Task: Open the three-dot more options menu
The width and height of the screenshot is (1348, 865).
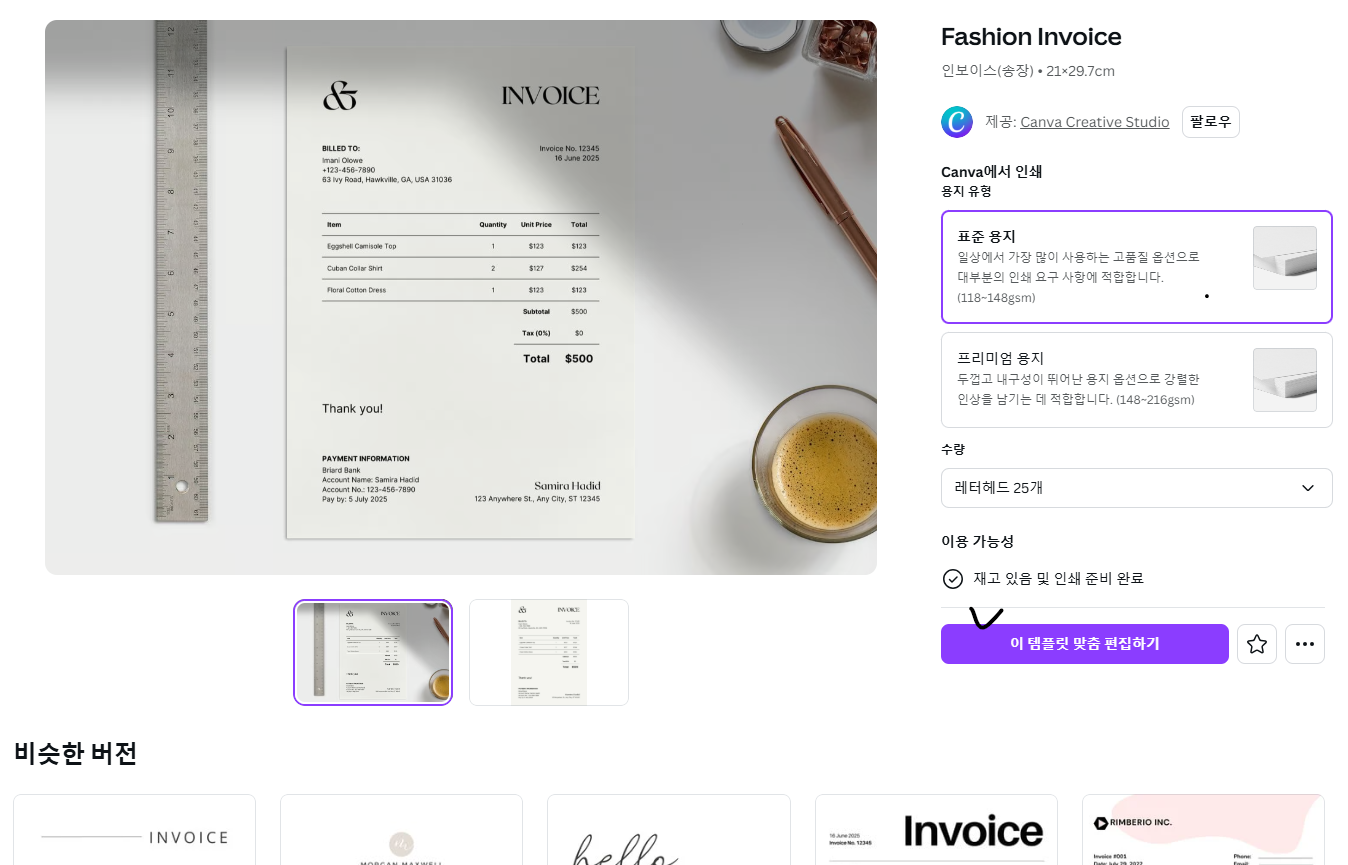Action: [1305, 644]
